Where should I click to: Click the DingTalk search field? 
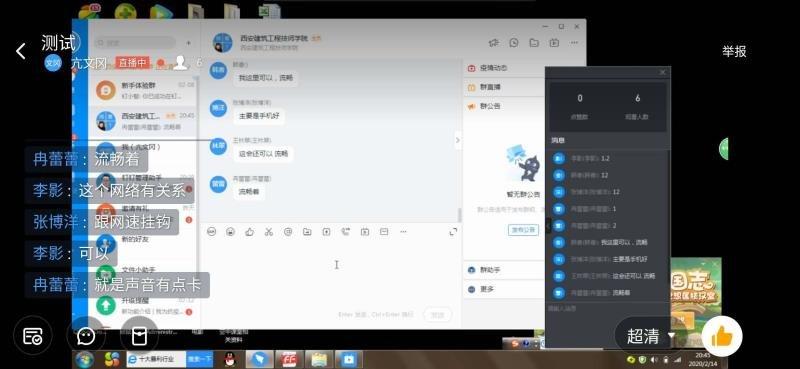pyautogui.click(x=135, y=43)
